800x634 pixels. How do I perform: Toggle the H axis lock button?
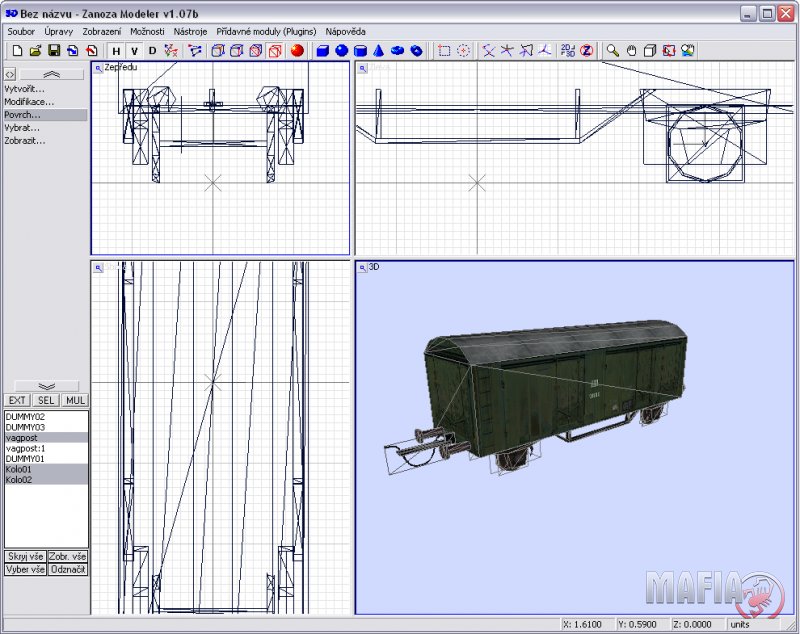116,51
